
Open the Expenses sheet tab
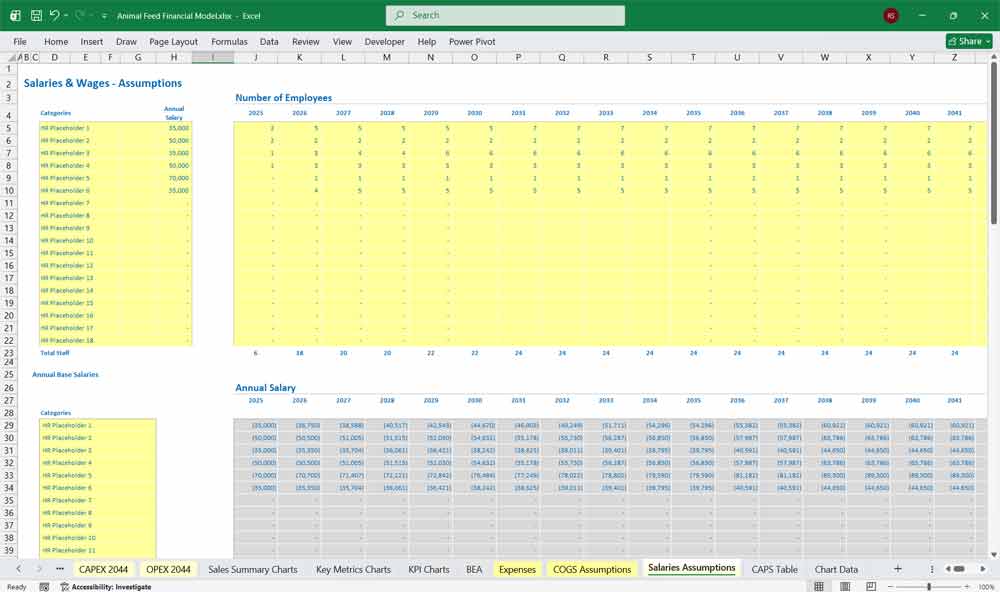pos(518,568)
